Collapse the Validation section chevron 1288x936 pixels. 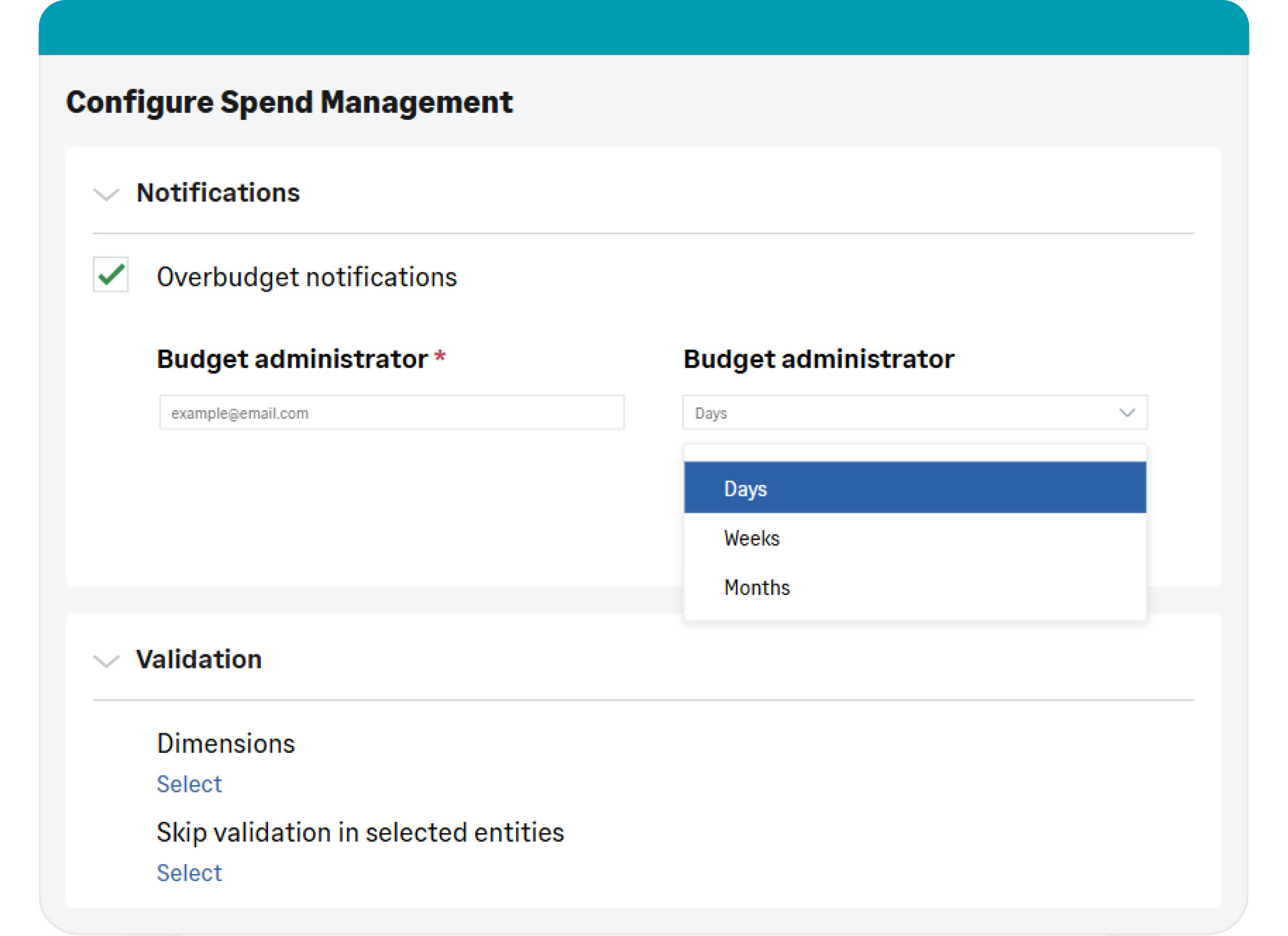pyautogui.click(x=106, y=661)
